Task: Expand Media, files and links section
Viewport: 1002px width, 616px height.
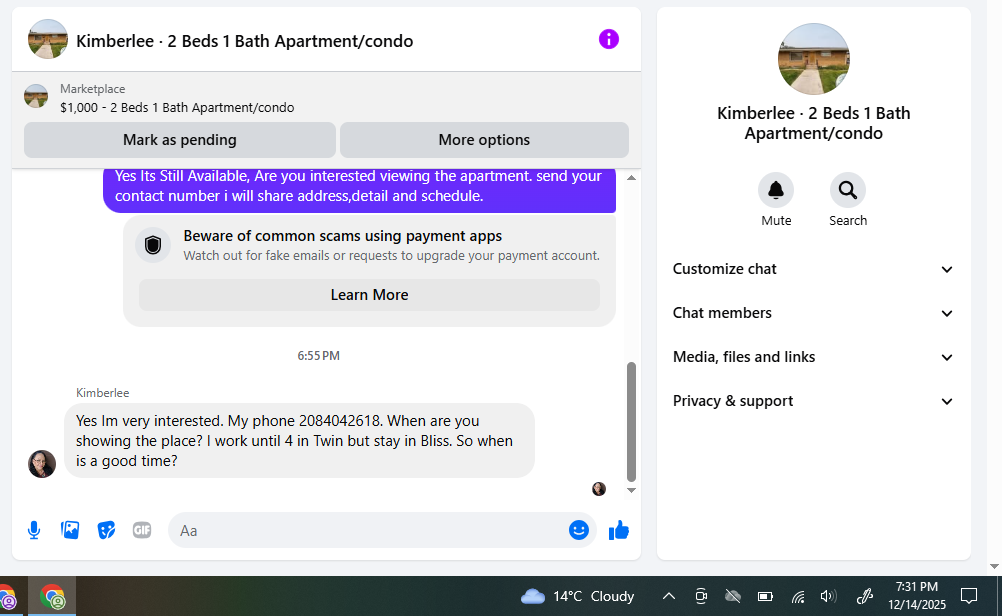Action: point(813,357)
